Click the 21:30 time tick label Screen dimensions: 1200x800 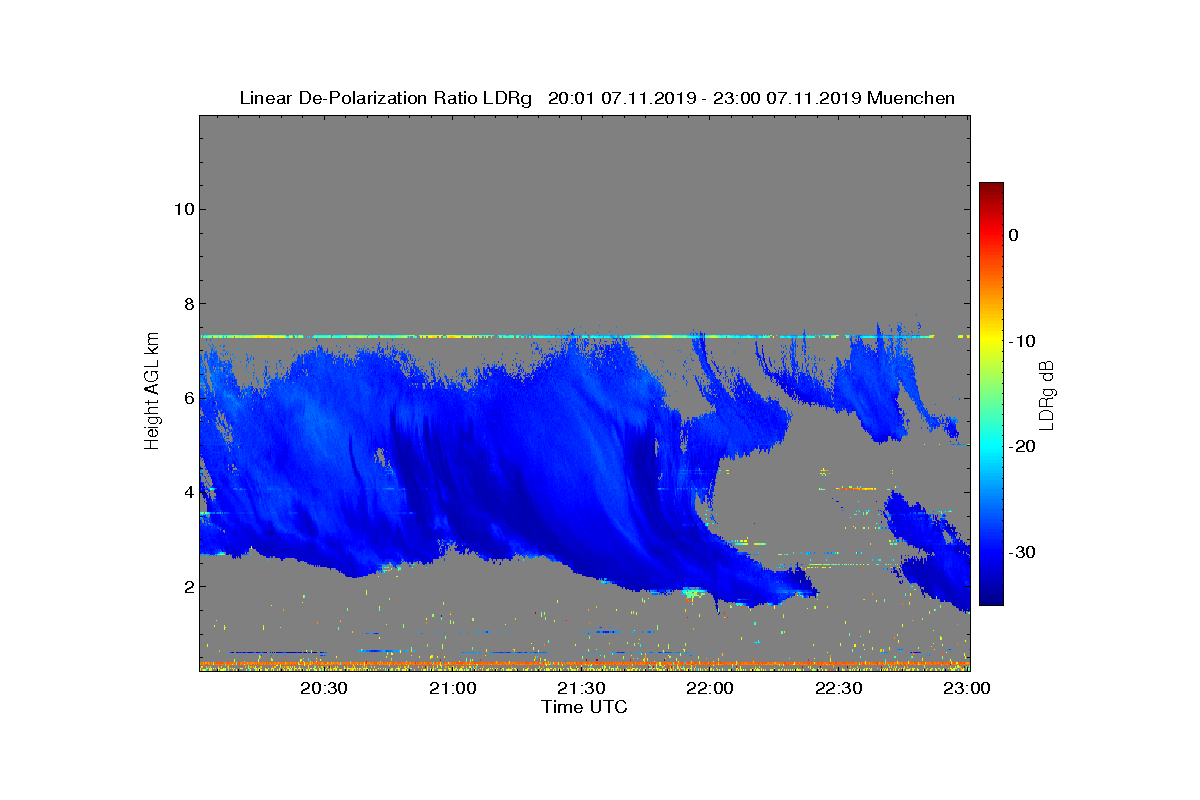click(x=582, y=688)
